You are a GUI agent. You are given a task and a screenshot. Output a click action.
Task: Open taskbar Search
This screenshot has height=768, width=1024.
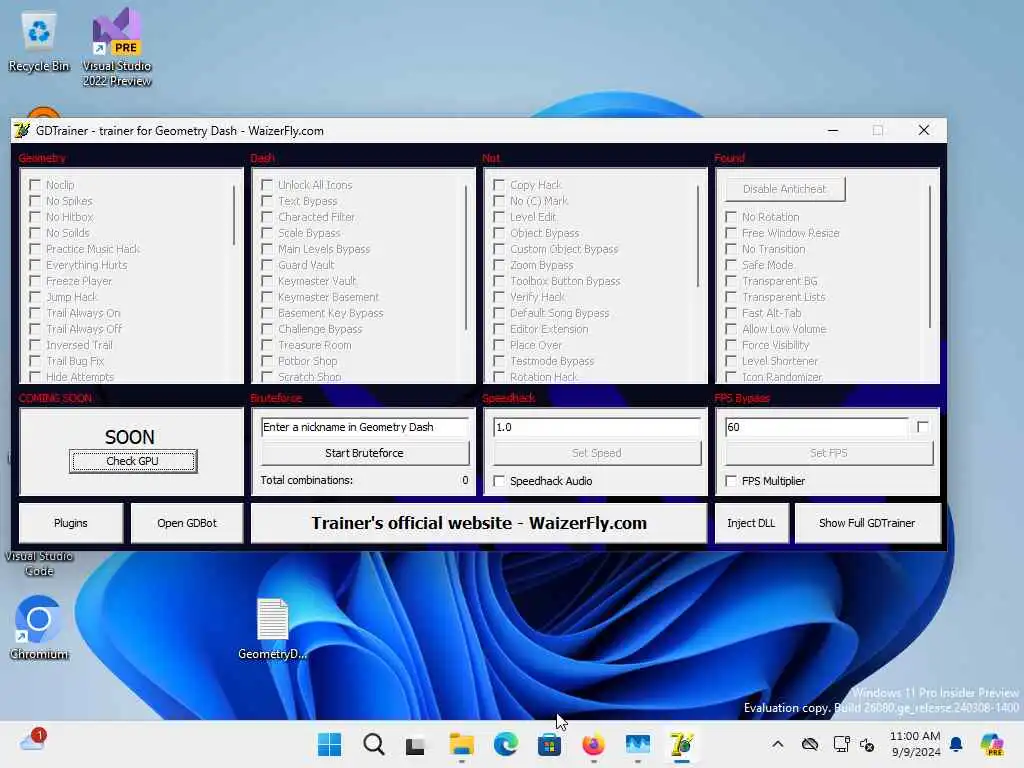(374, 744)
